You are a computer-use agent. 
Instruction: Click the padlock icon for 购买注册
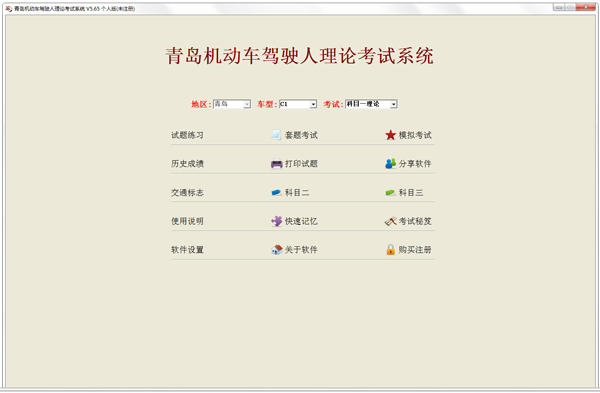[x=390, y=249]
